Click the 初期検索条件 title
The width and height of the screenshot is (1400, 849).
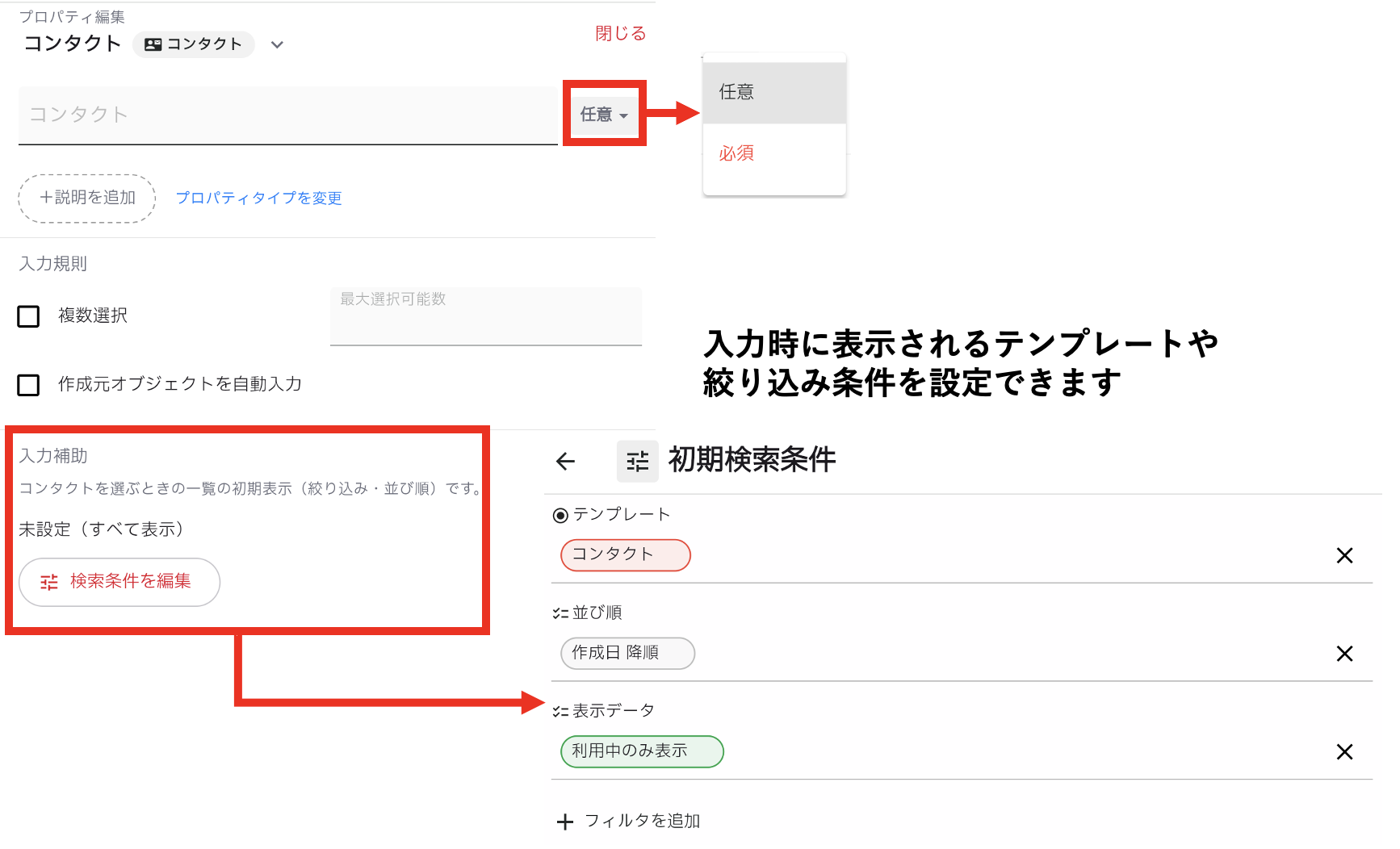[752, 460]
